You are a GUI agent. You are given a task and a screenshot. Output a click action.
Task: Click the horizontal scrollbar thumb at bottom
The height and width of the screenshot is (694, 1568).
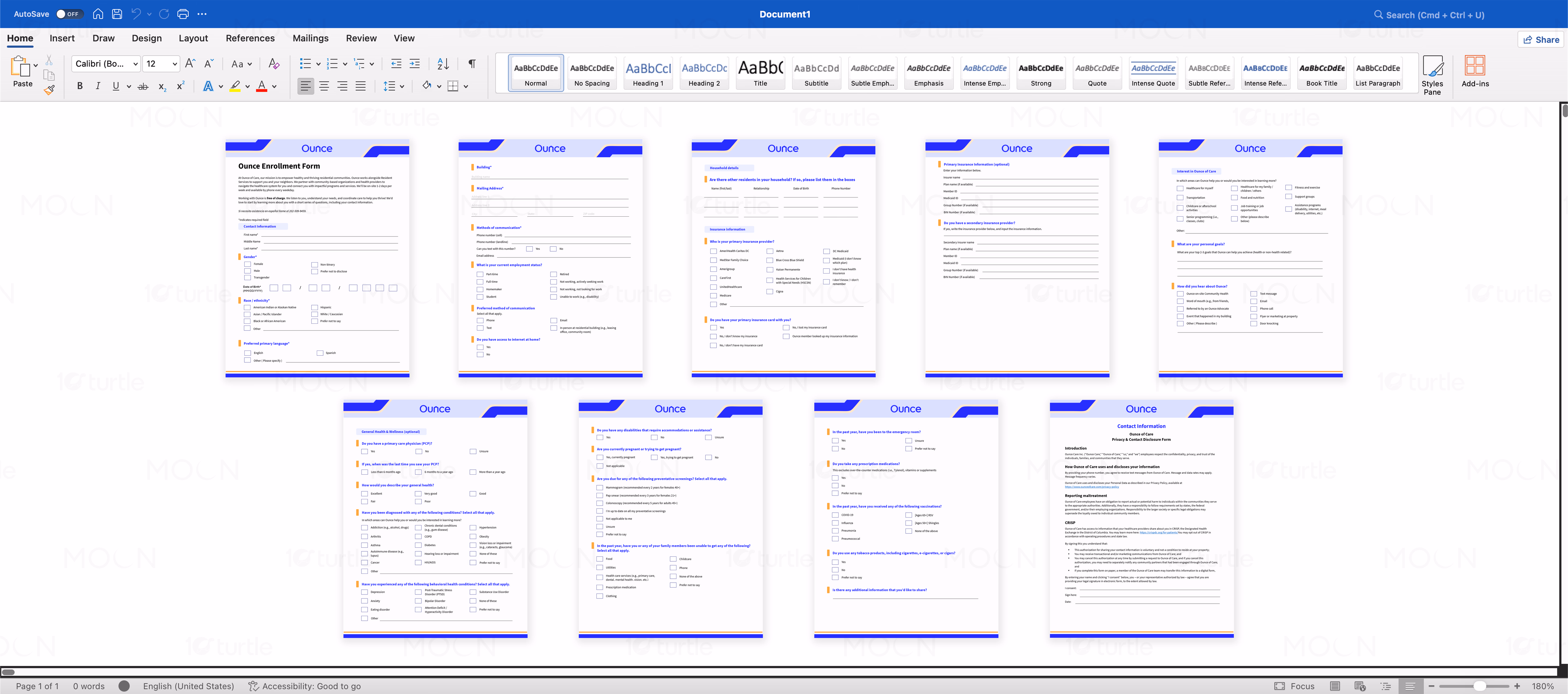(8, 672)
